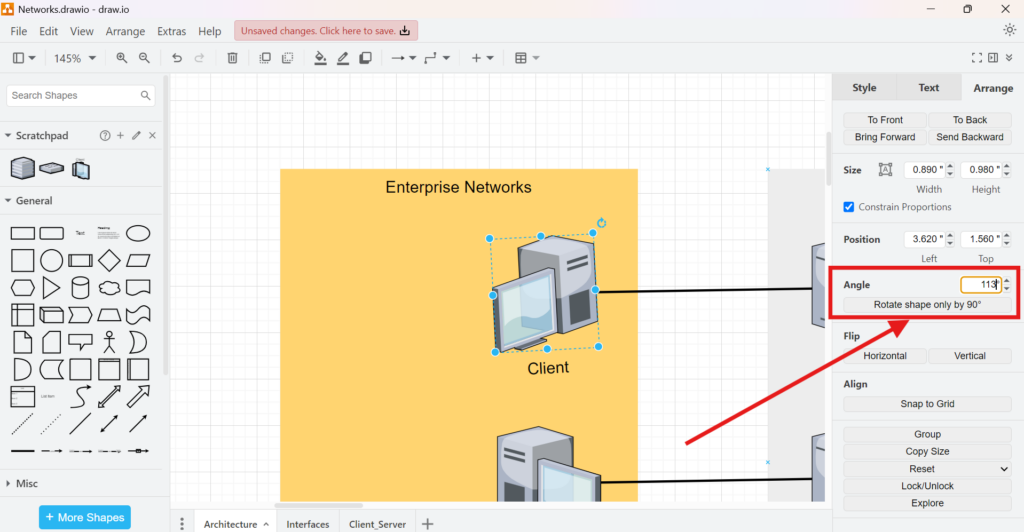The width and height of the screenshot is (1024, 532).
Task: Select the Diamond shape in General
Action: pyautogui.click(x=109, y=260)
